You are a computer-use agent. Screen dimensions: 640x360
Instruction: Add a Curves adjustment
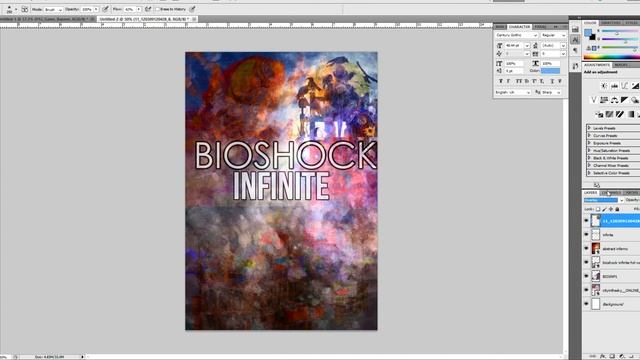(624, 86)
